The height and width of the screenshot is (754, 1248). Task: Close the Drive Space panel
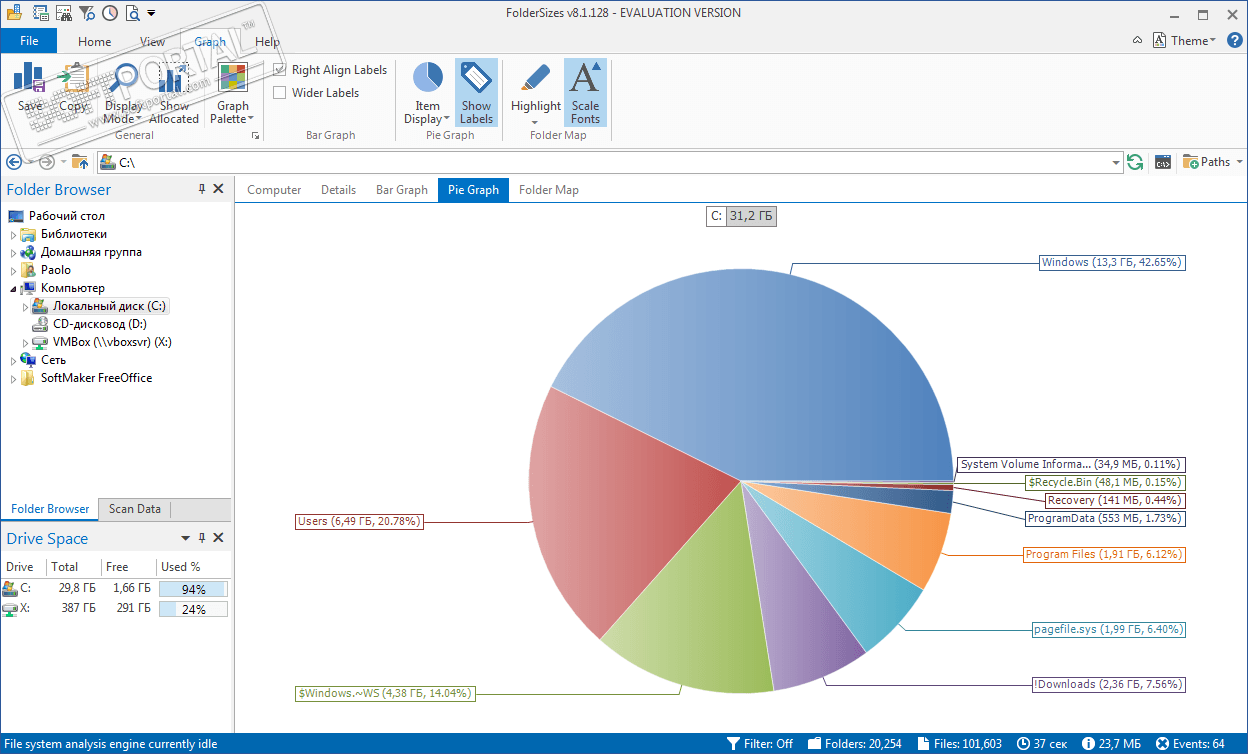(x=219, y=538)
